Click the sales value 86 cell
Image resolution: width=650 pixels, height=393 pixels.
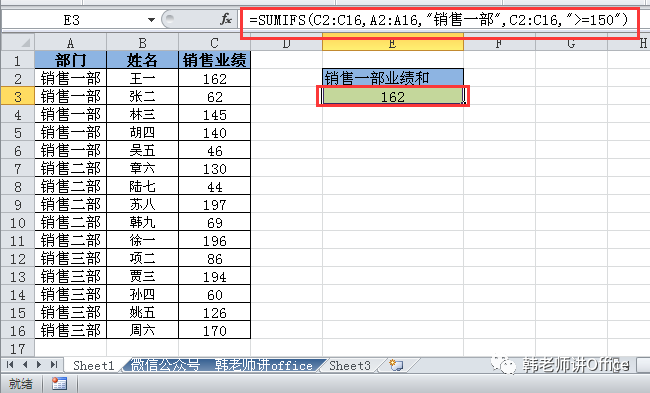(x=214, y=259)
